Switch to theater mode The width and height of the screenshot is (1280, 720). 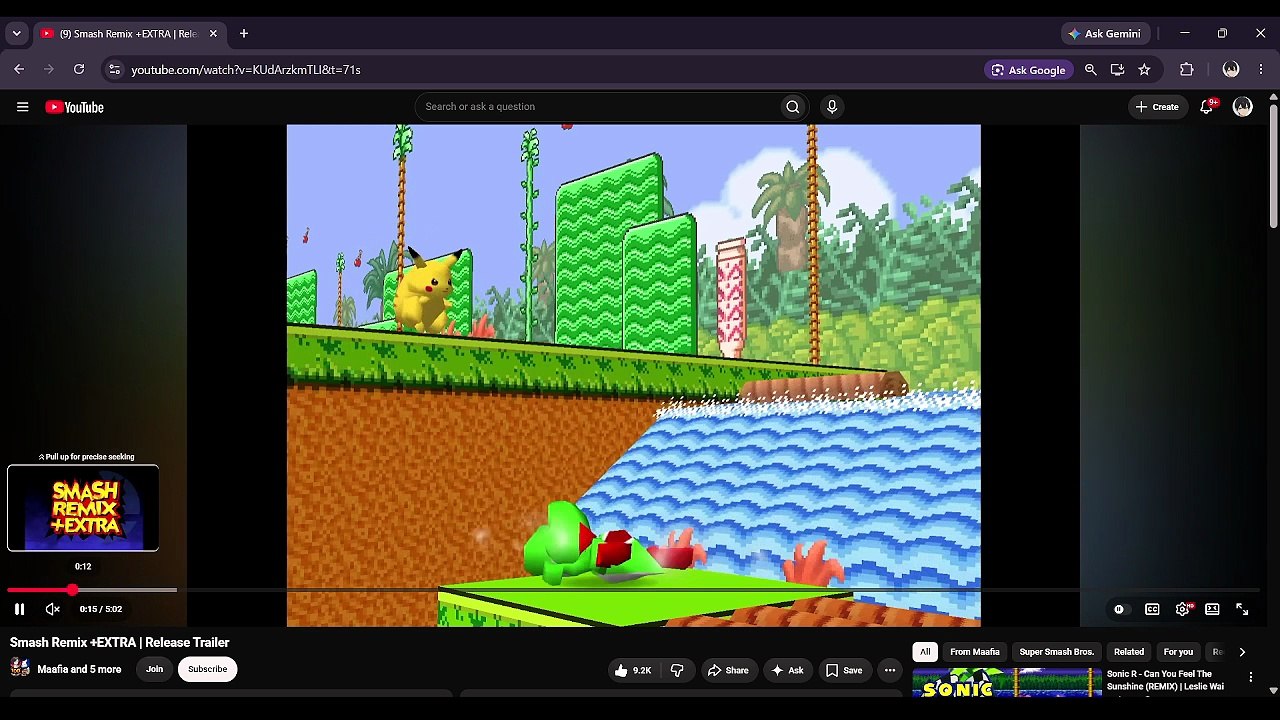click(1212, 609)
